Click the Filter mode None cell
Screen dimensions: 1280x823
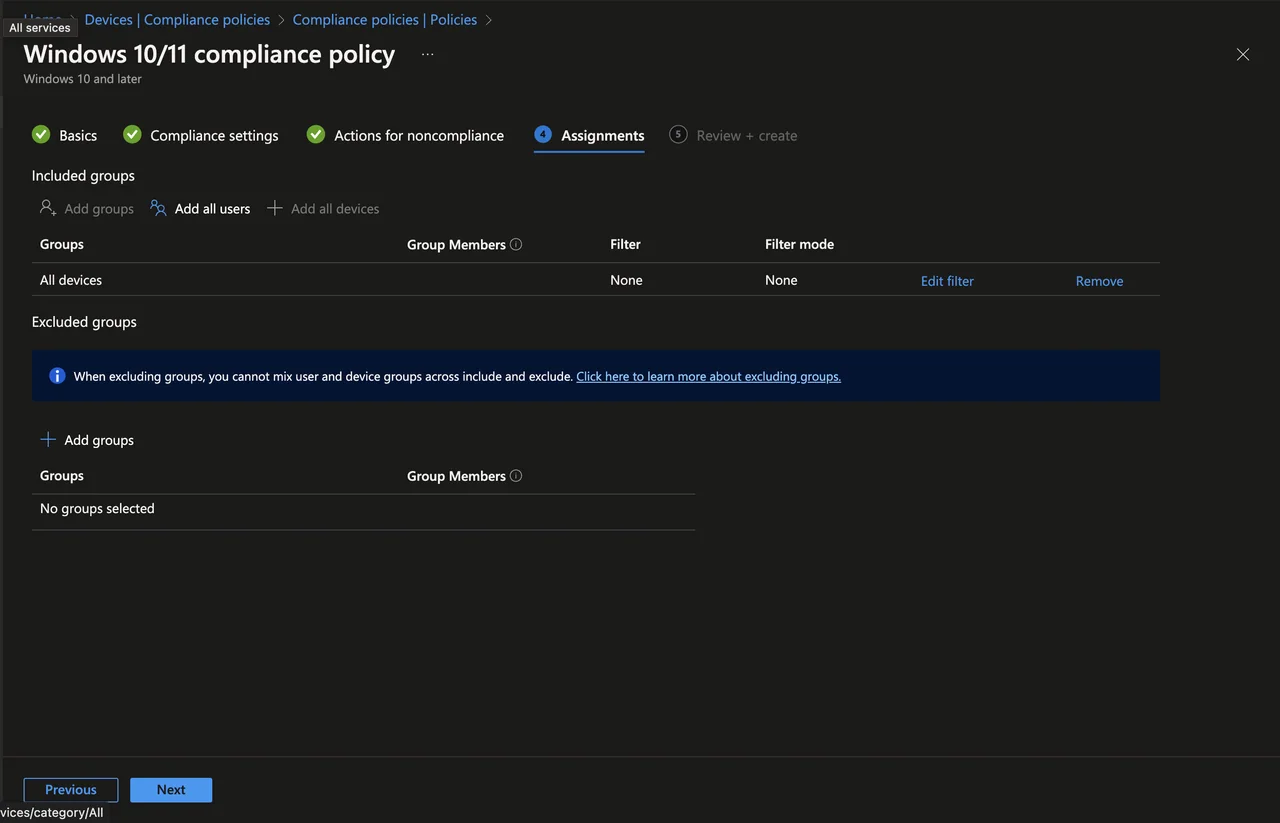point(781,280)
